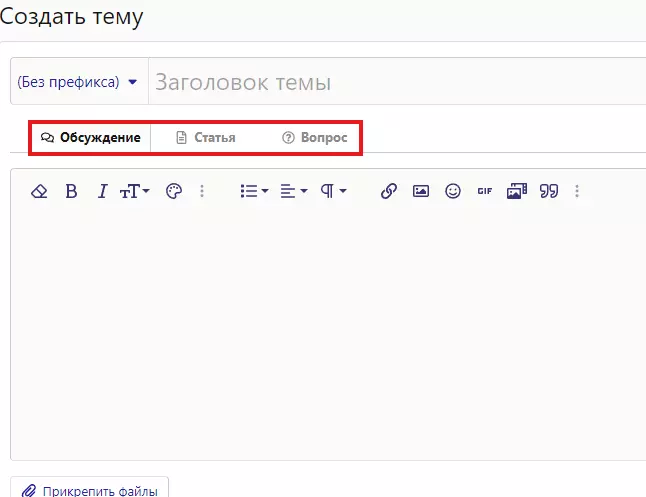Open the (Без префикса) prefix dropdown
This screenshot has width=646, height=497.
[x=78, y=82]
